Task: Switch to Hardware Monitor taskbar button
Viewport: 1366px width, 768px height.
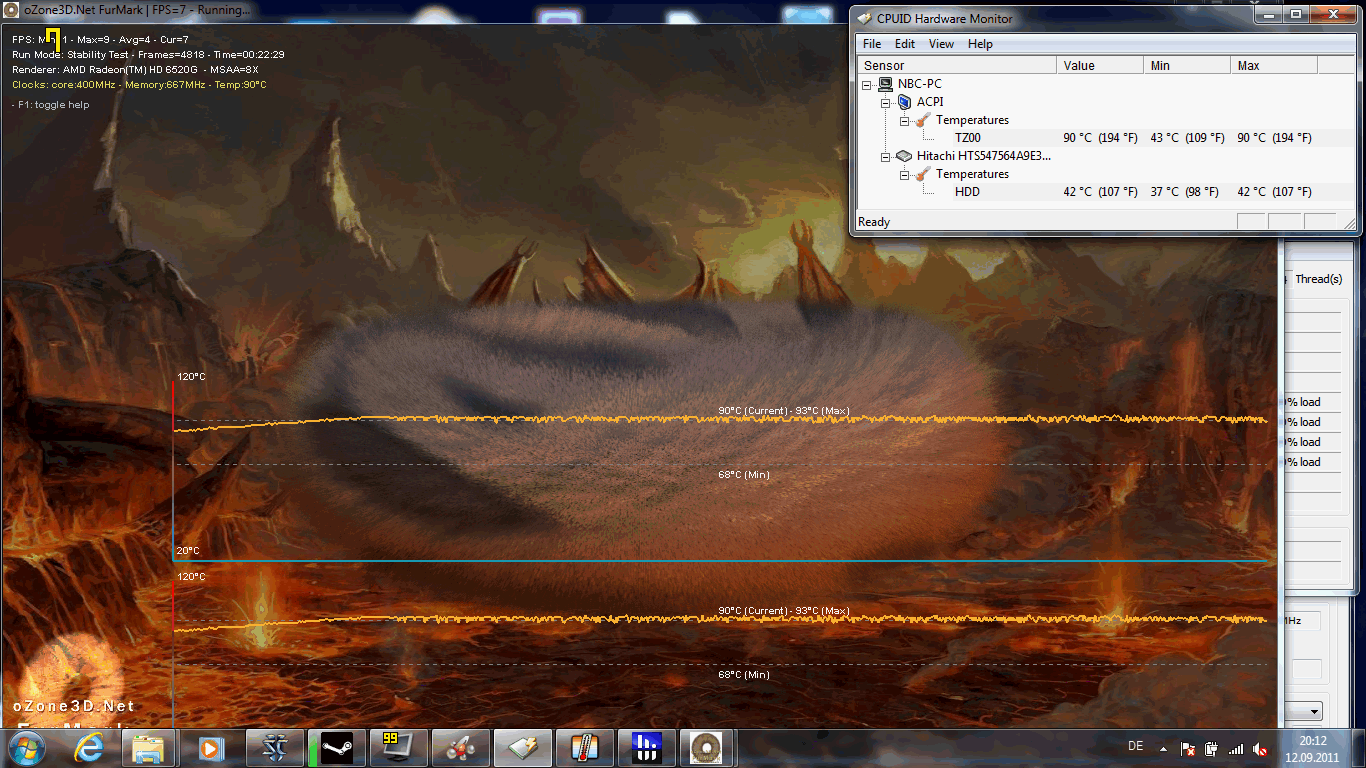Action: [x=523, y=748]
